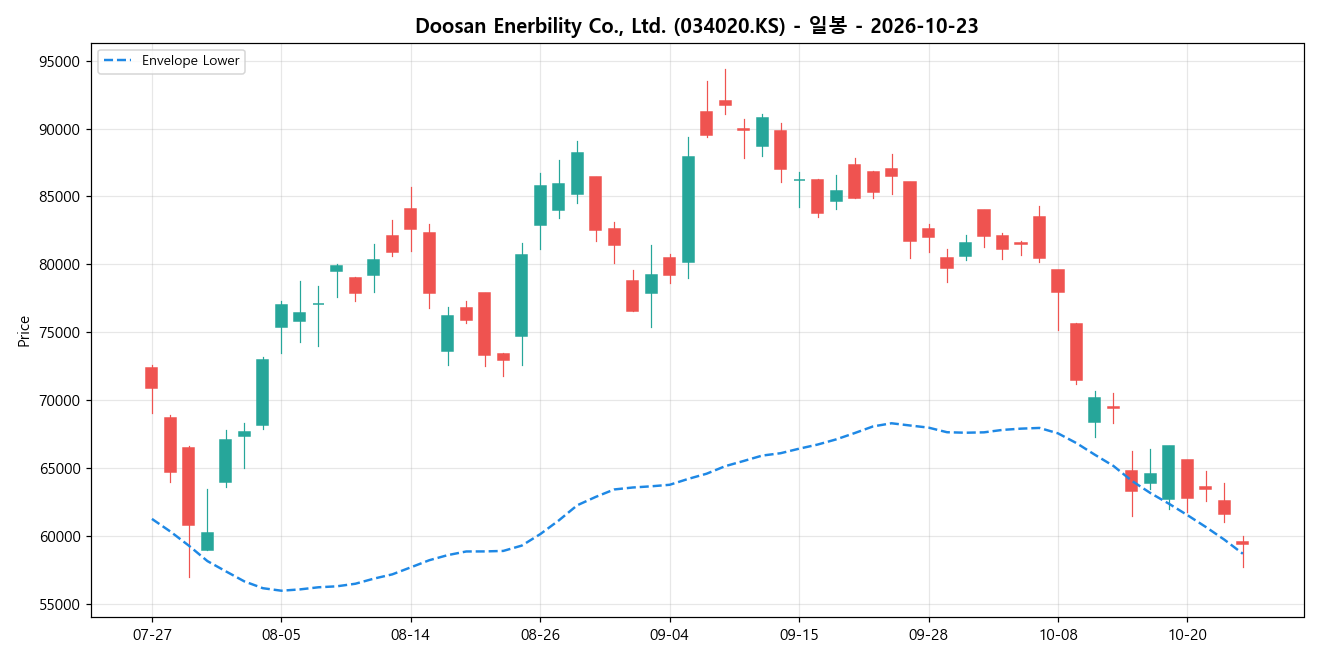Click the highest red candle near 92000
Image resolution: width=1320 pixels, height=660 pixels.
coord(725,102)
